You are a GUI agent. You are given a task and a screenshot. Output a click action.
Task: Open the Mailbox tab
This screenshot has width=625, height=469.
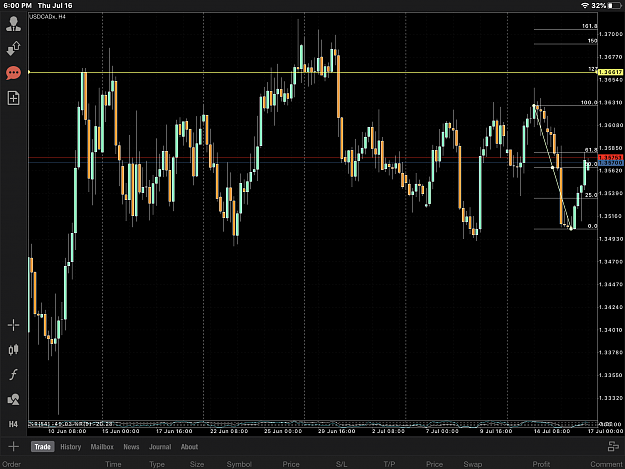(x=102, y=447)
